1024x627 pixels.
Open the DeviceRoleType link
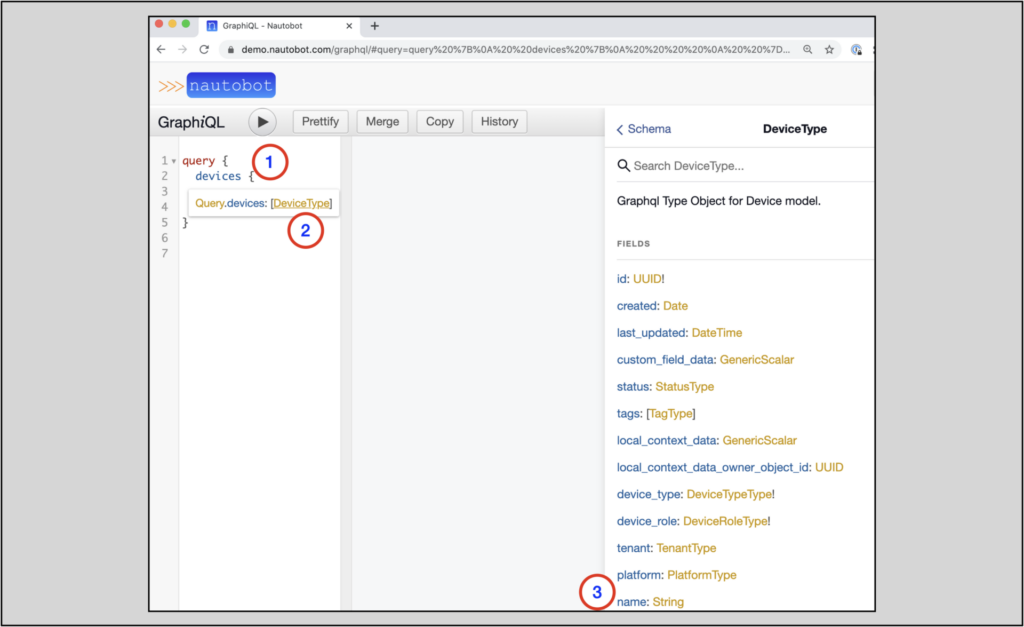point(725,521)
